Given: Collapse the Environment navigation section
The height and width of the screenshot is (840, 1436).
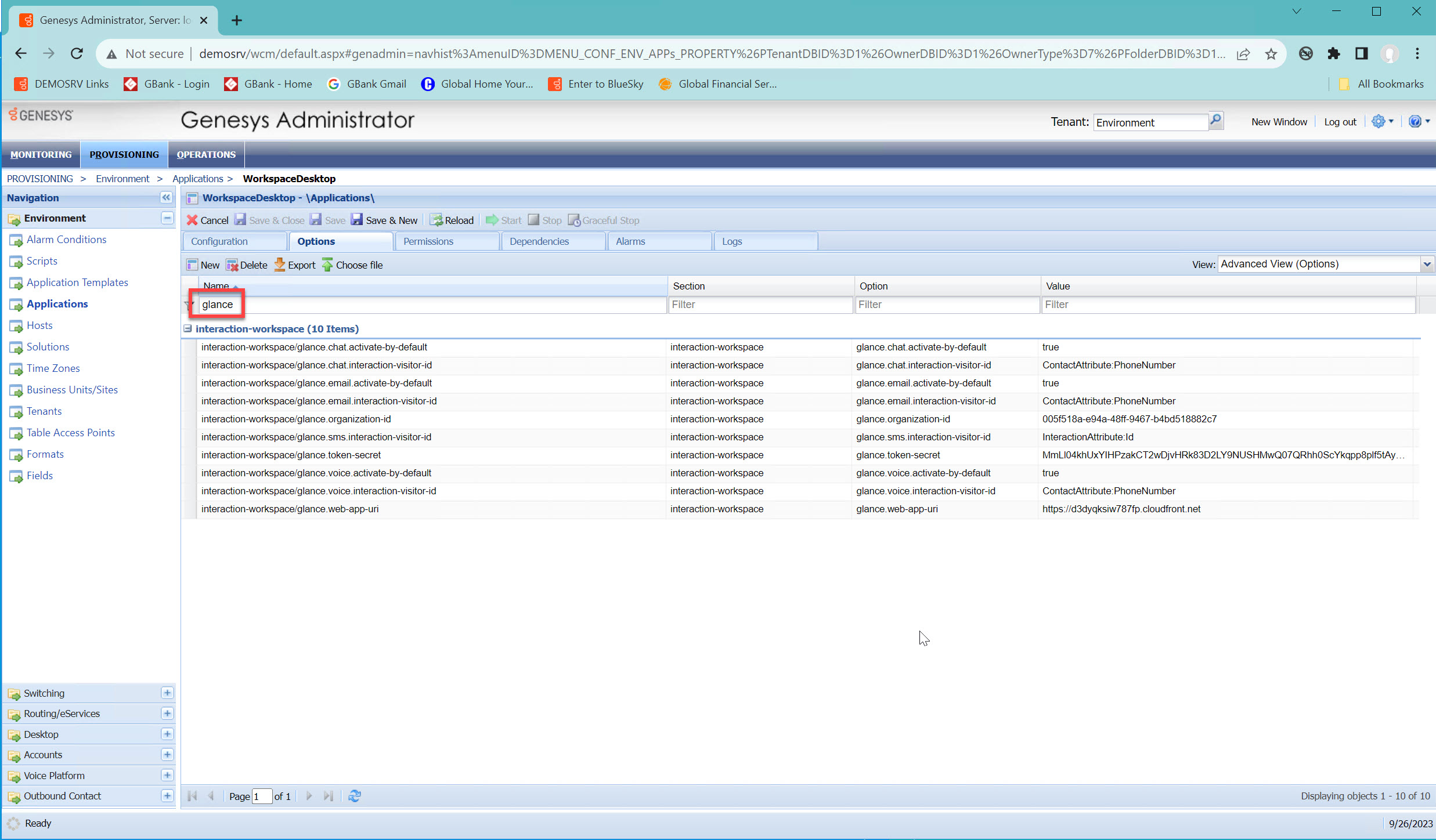Looking at the screenshot, I should click(167, 218).
